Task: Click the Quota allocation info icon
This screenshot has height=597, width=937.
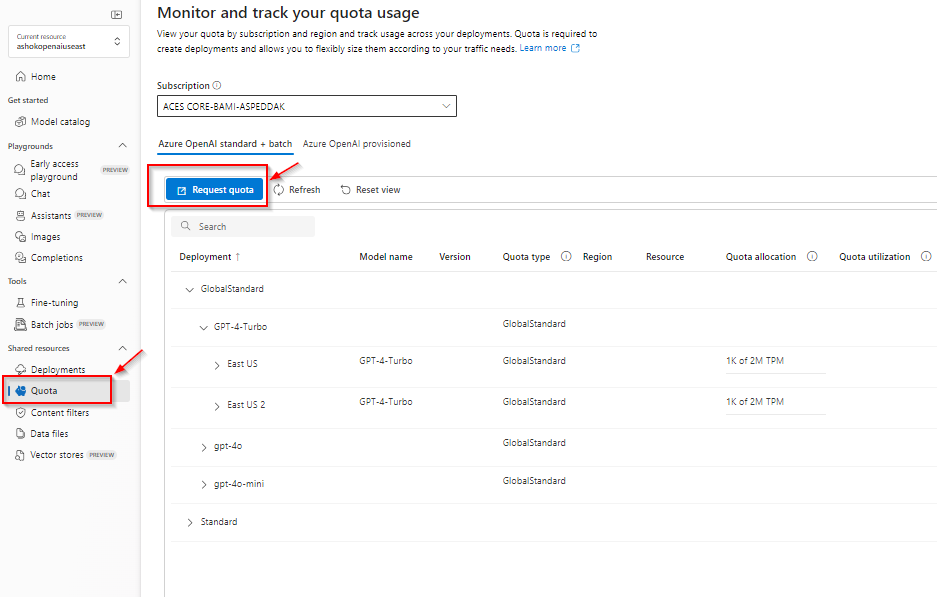Action: 812,256
